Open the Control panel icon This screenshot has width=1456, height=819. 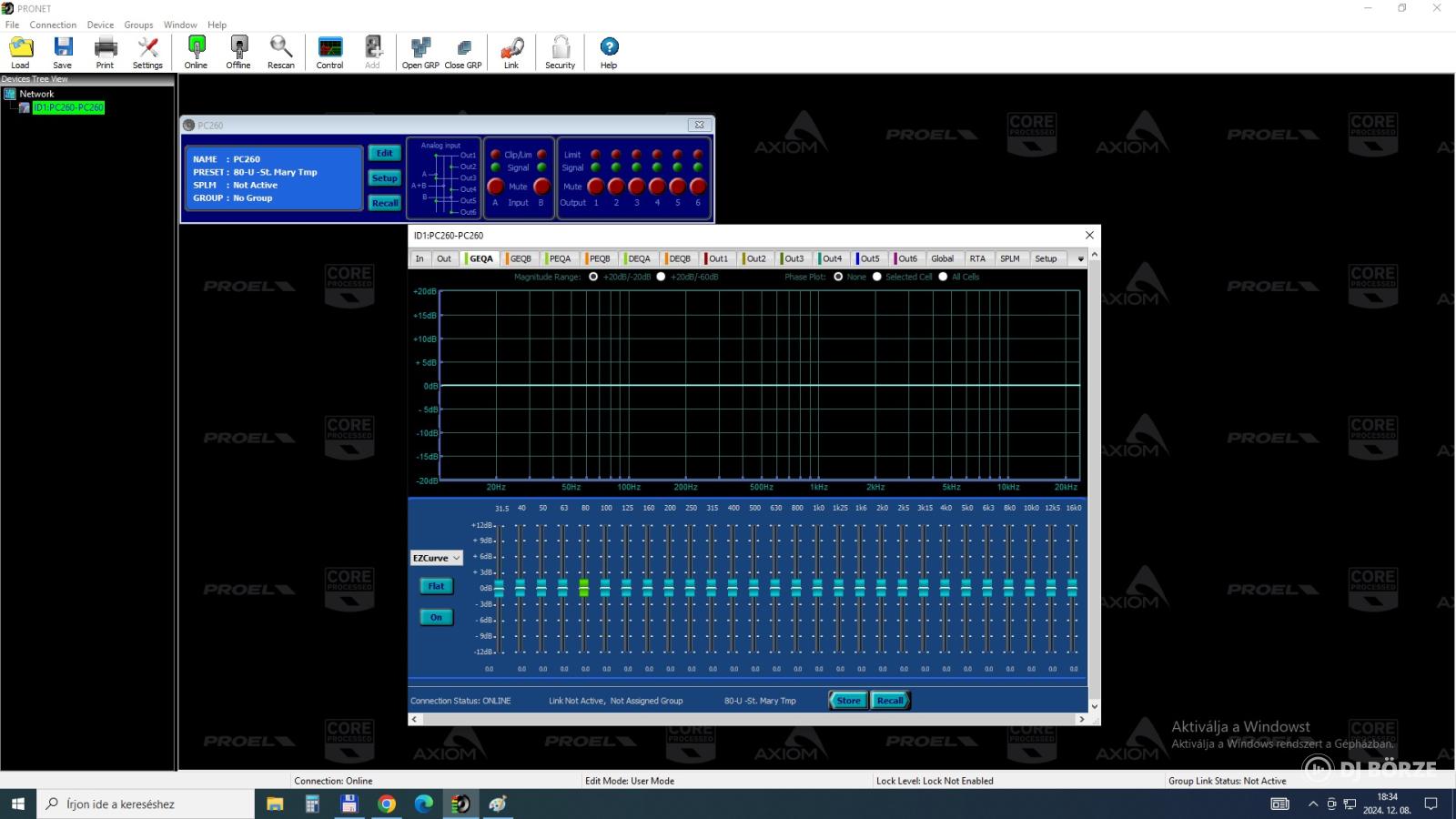(x=330, y=47)
